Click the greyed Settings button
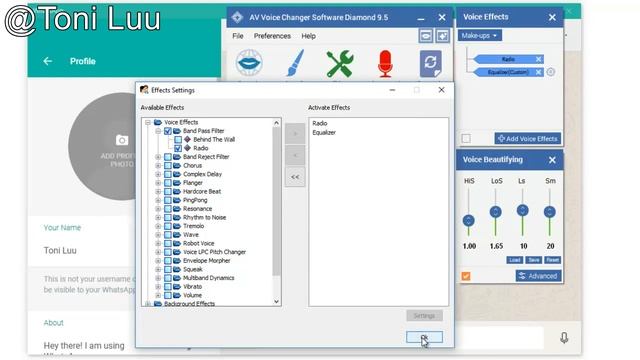 click(x=424, y=316)
